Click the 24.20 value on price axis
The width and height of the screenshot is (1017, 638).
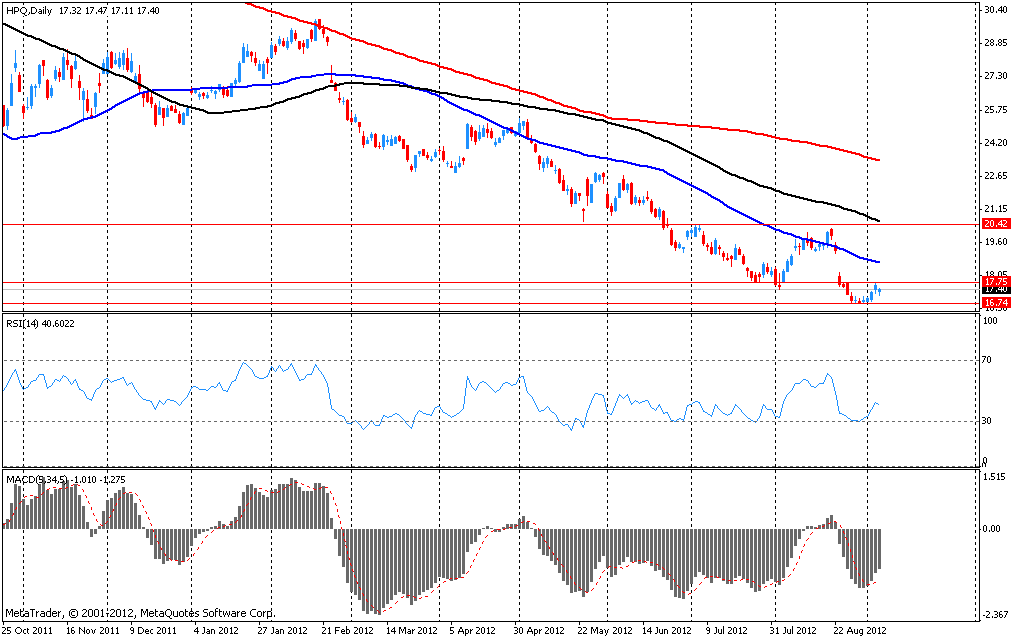tap(995, 143)
